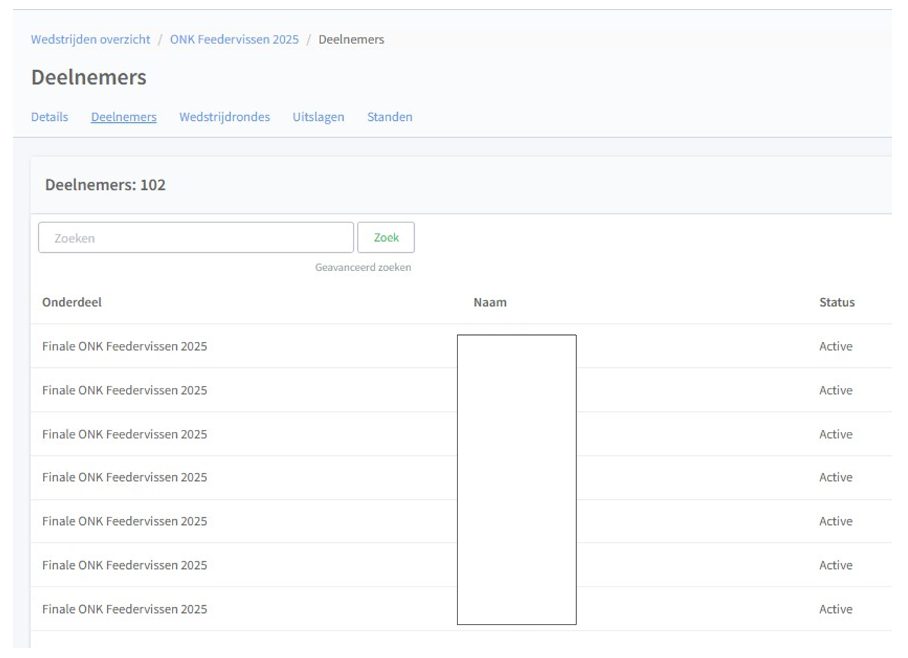Screen dimensions: 908x658
Task: Switch to the Details tab
Action: (x=49, y=117)
